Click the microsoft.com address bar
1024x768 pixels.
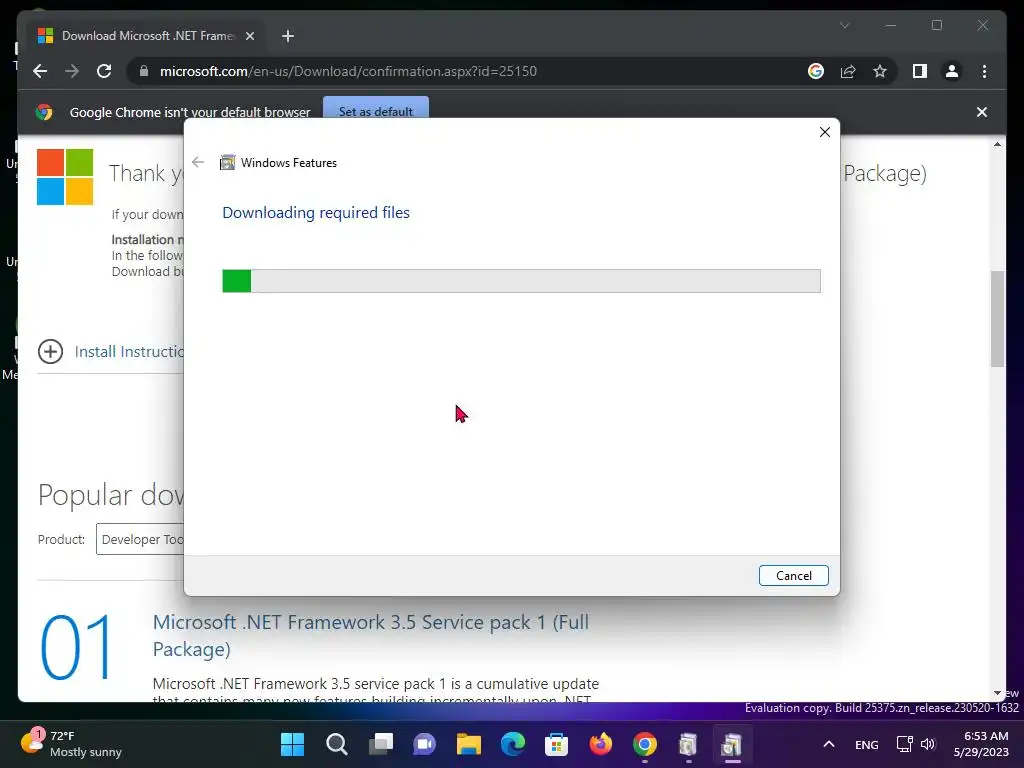[470, 71]
